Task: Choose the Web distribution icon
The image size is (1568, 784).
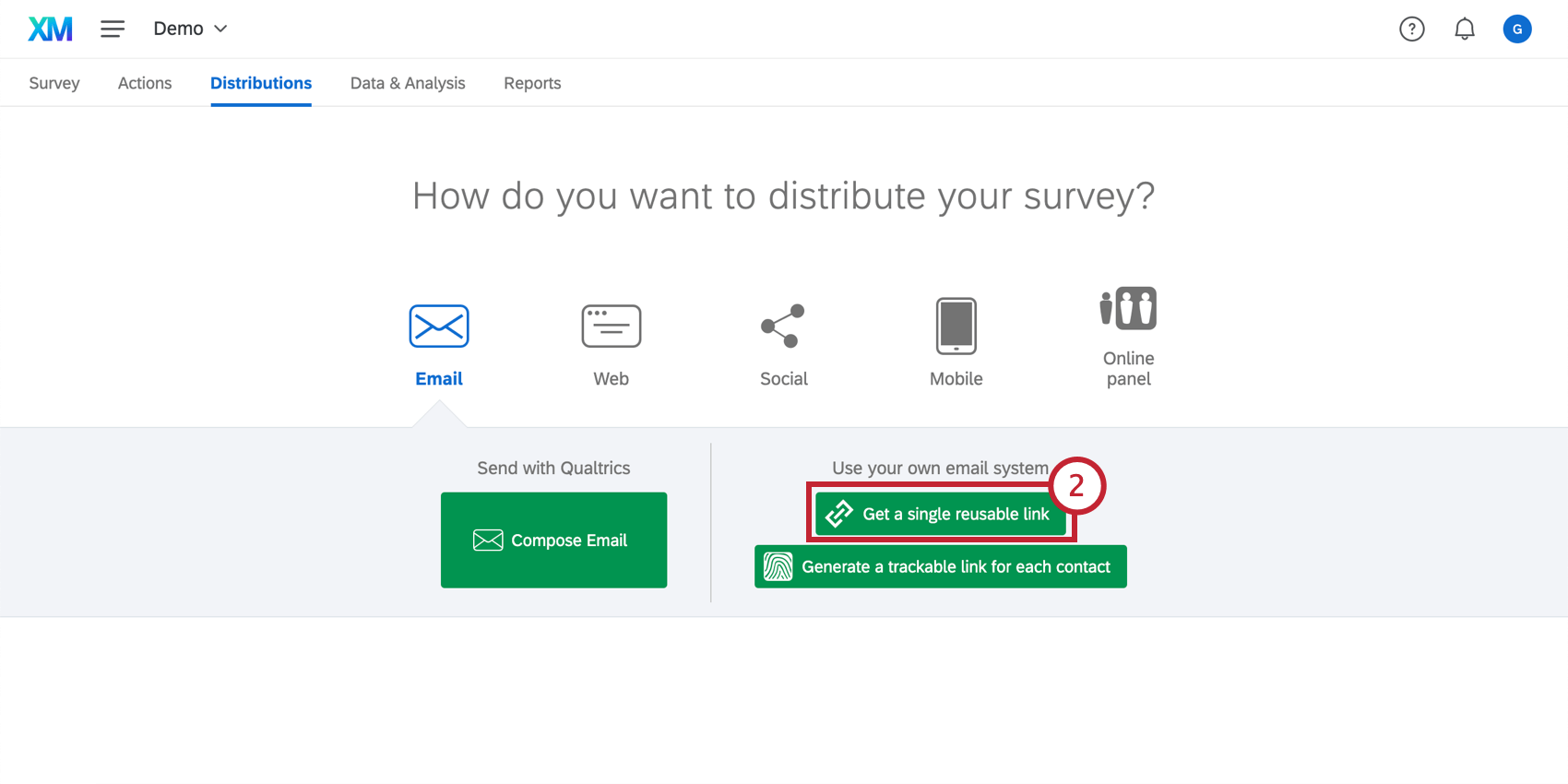Action: point(611,327)
